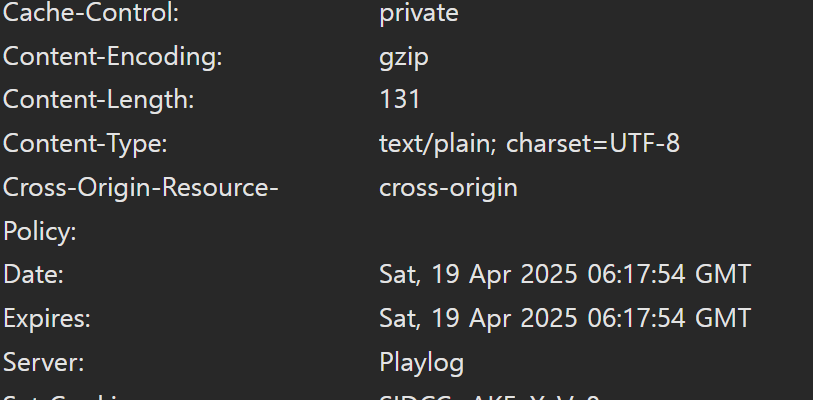Click the wrapped 'Policy:' label text
813x400 pixels.
[x=40, y=231]
